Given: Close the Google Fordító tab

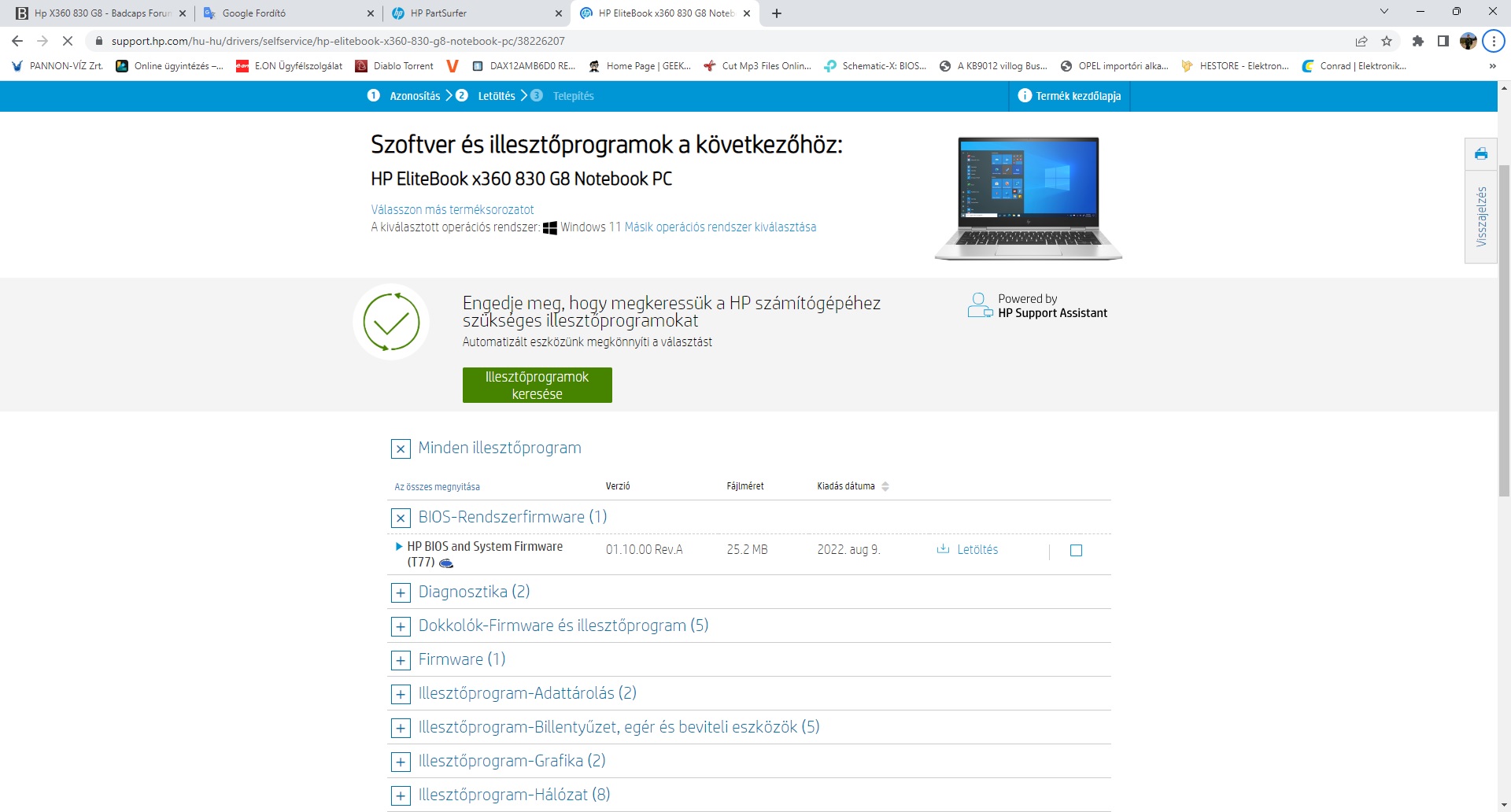Looking at the screenshot, I should pos(371,13).
